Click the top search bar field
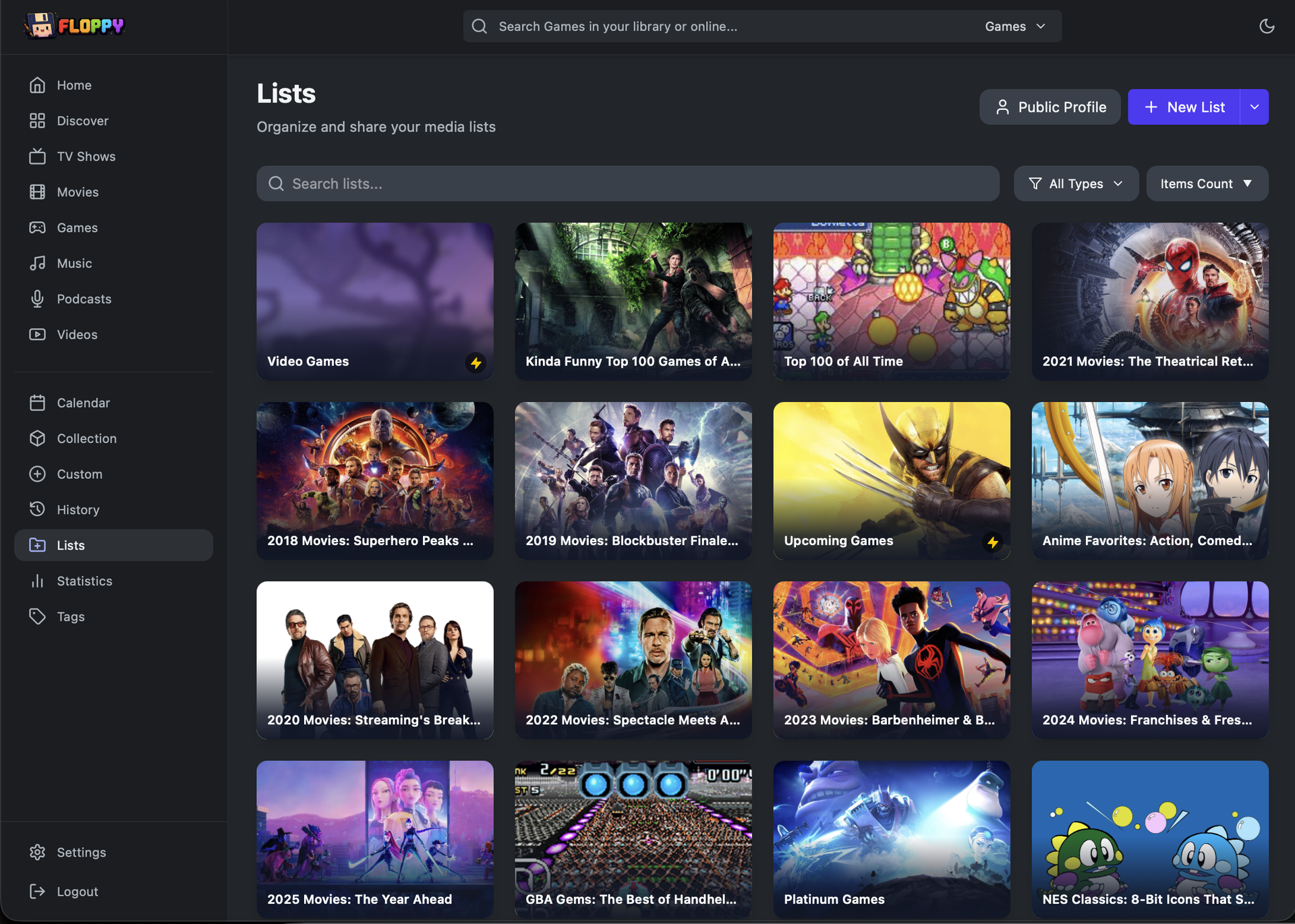The height and width of the screenshot is (924, 1295). pos(762,26)
